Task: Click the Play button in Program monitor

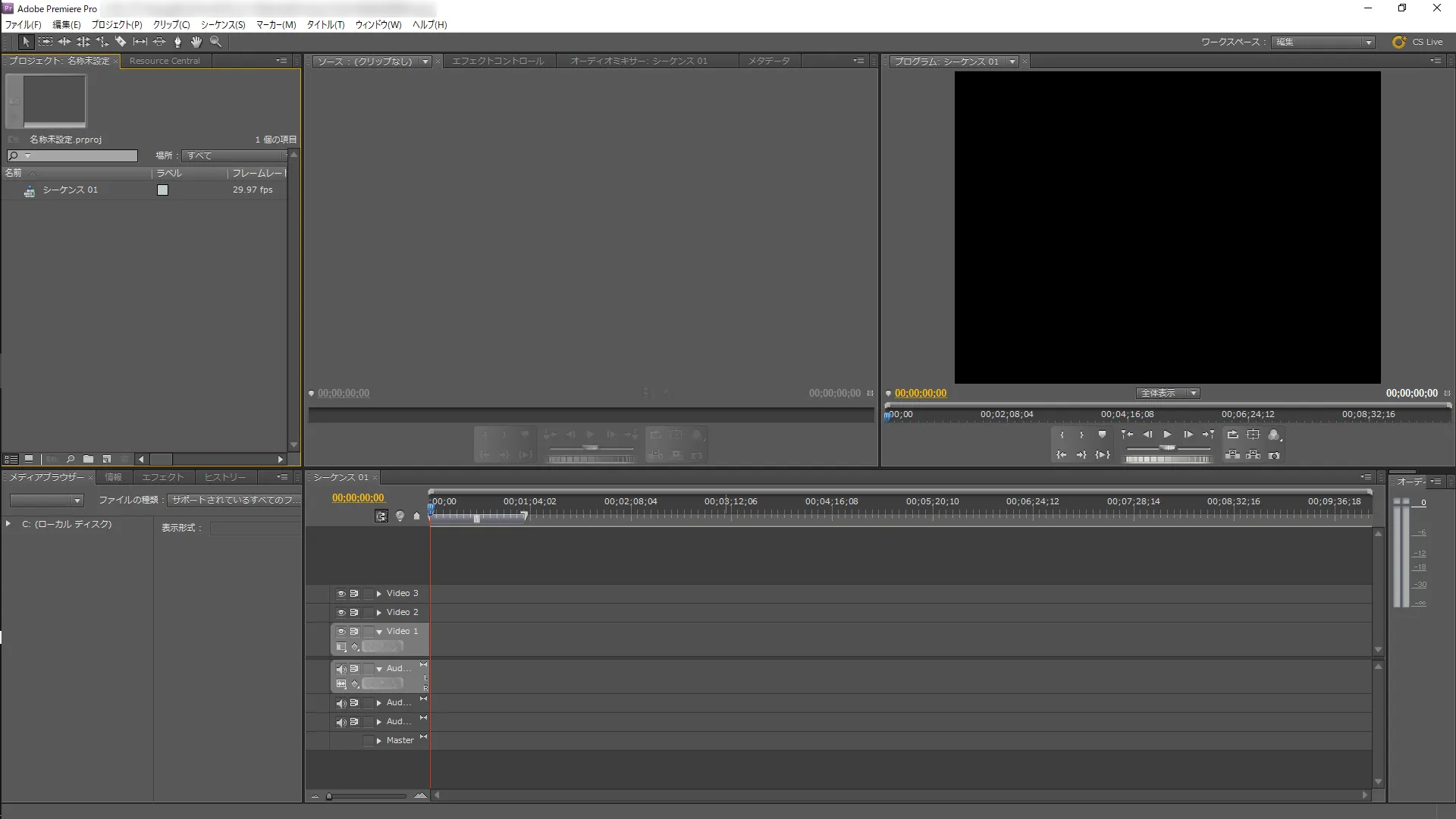Action: (1168, 435)
